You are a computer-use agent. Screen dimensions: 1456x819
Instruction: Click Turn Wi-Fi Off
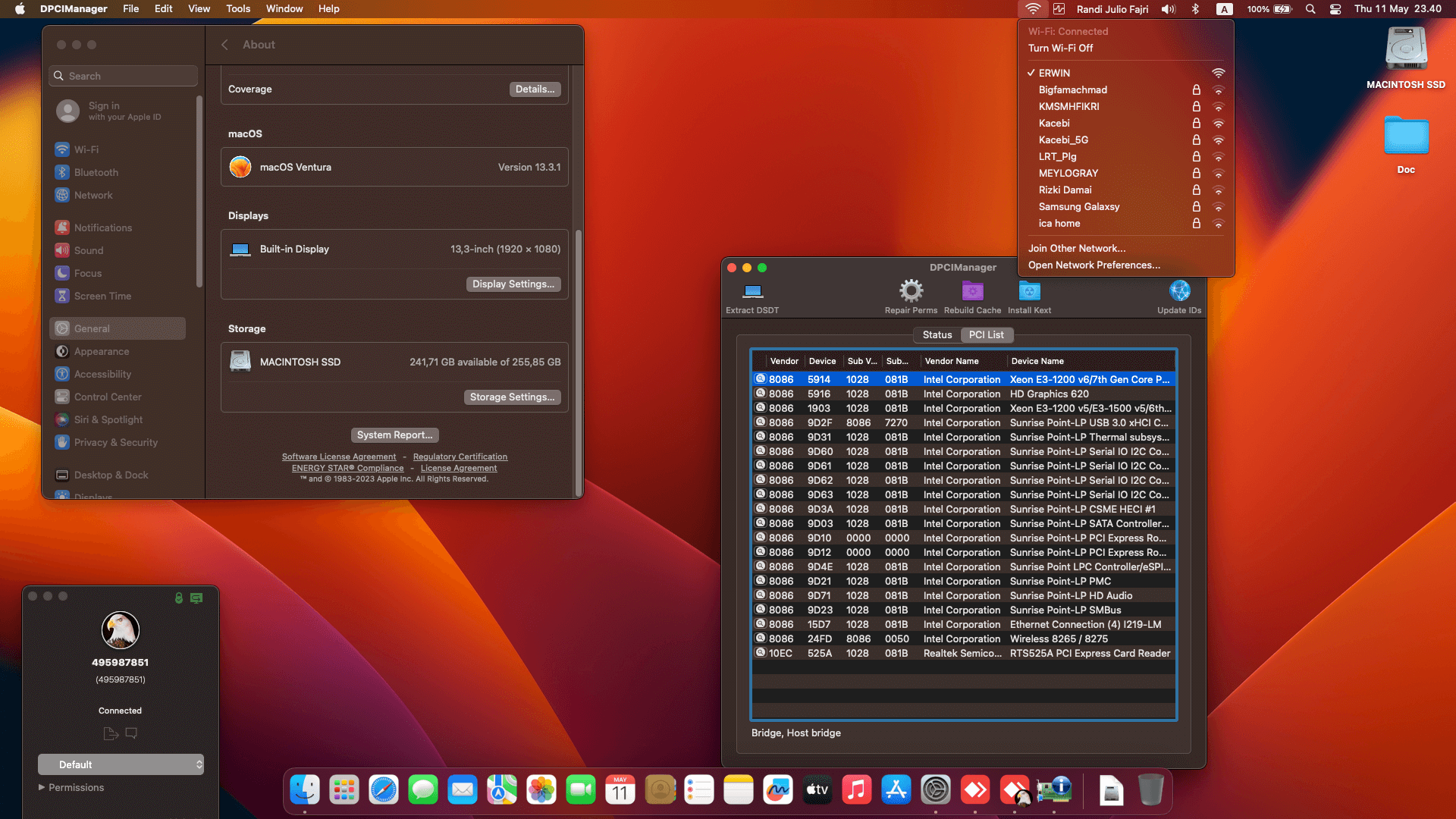(x=1060, y=48)
